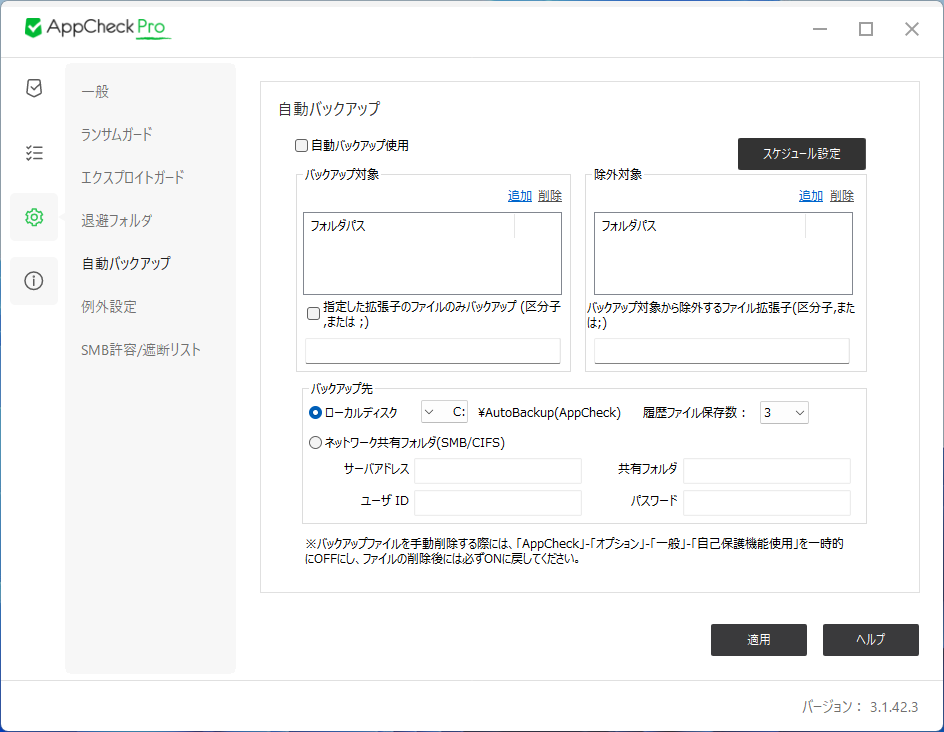Viewport: 944px width, 732px height.
Task: Click the サーバアドレス input field
Action: 498,470
